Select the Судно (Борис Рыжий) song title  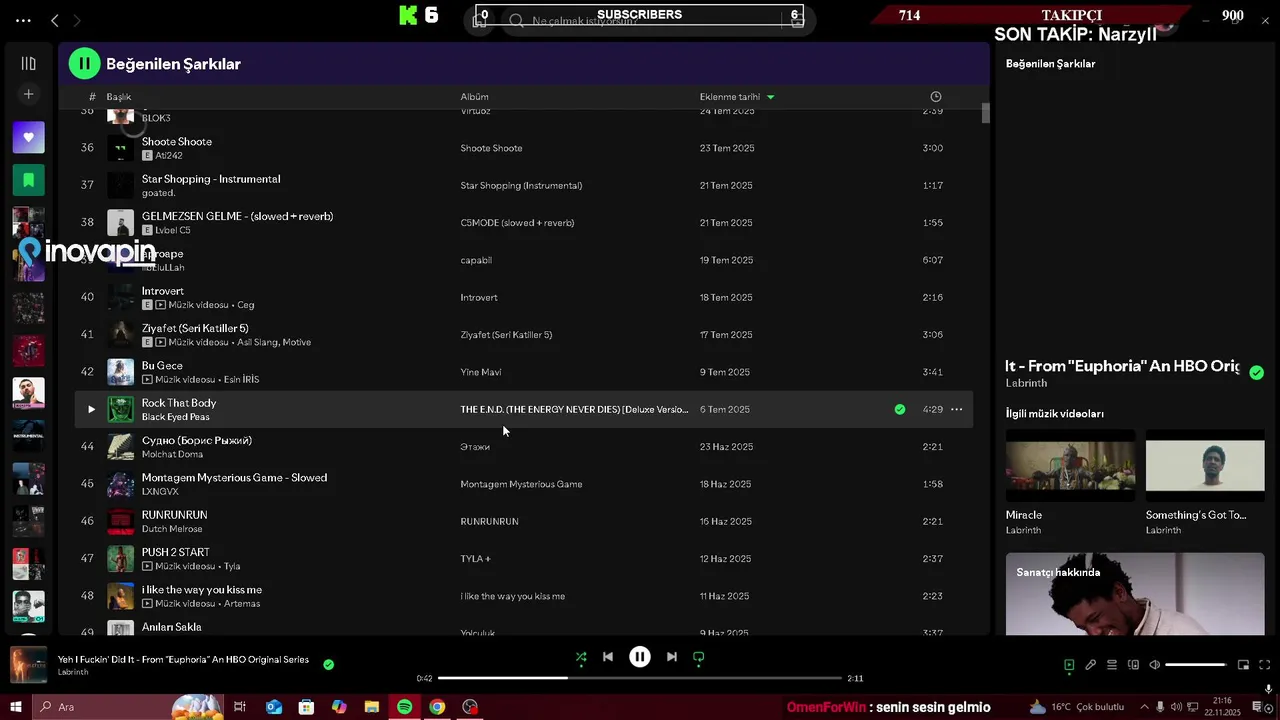coord(197,440)
